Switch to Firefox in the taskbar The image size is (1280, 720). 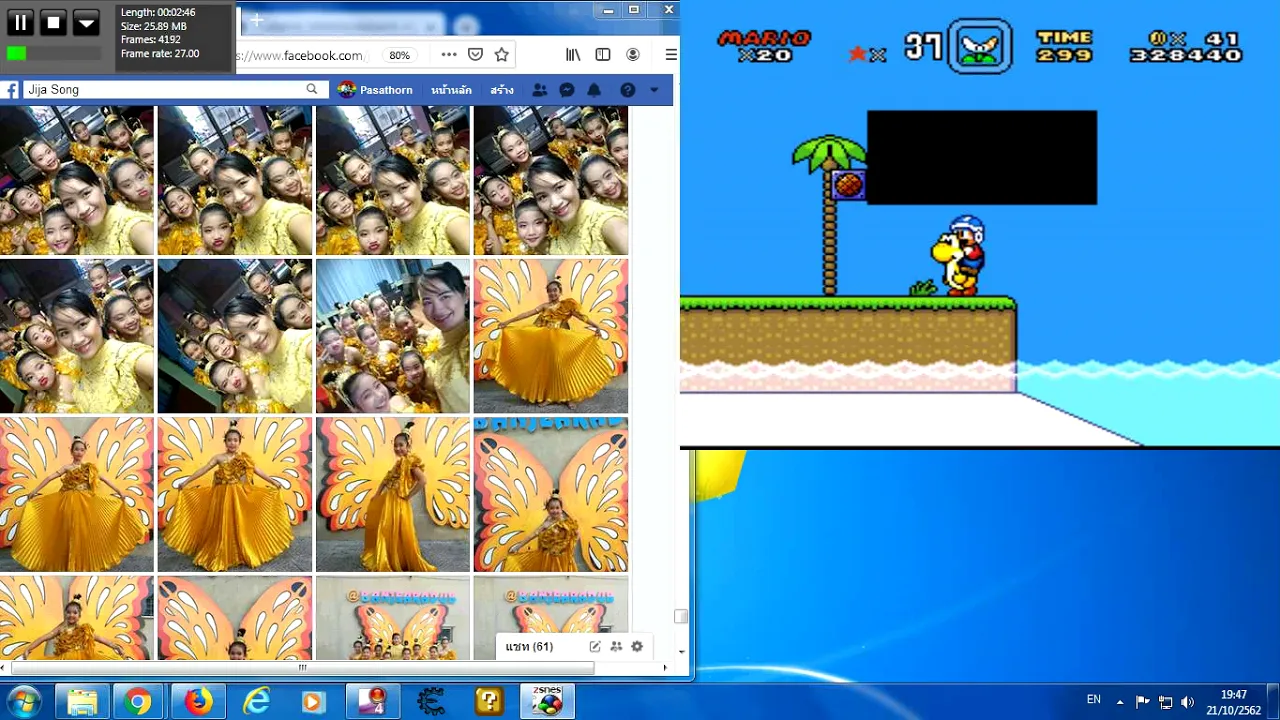coord(198,702)
